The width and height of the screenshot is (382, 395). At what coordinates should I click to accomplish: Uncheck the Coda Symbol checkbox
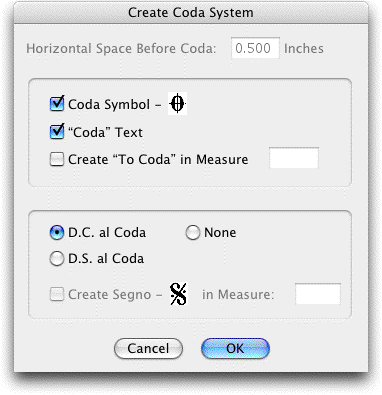pyautogui.click(x=57, y=104)
